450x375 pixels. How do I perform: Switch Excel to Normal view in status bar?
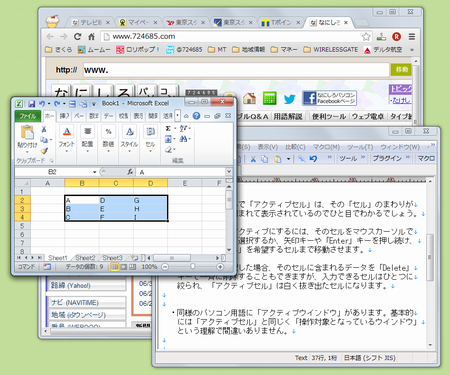[115, 267]
